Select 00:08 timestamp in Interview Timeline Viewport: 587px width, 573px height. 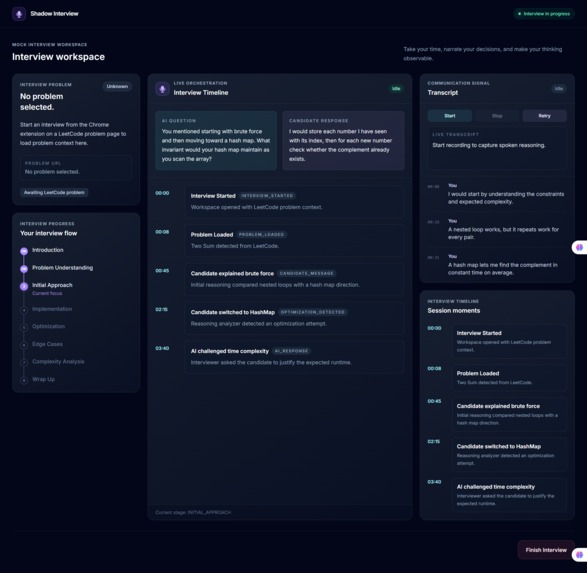pyautogui.click(x=162, y=232)
